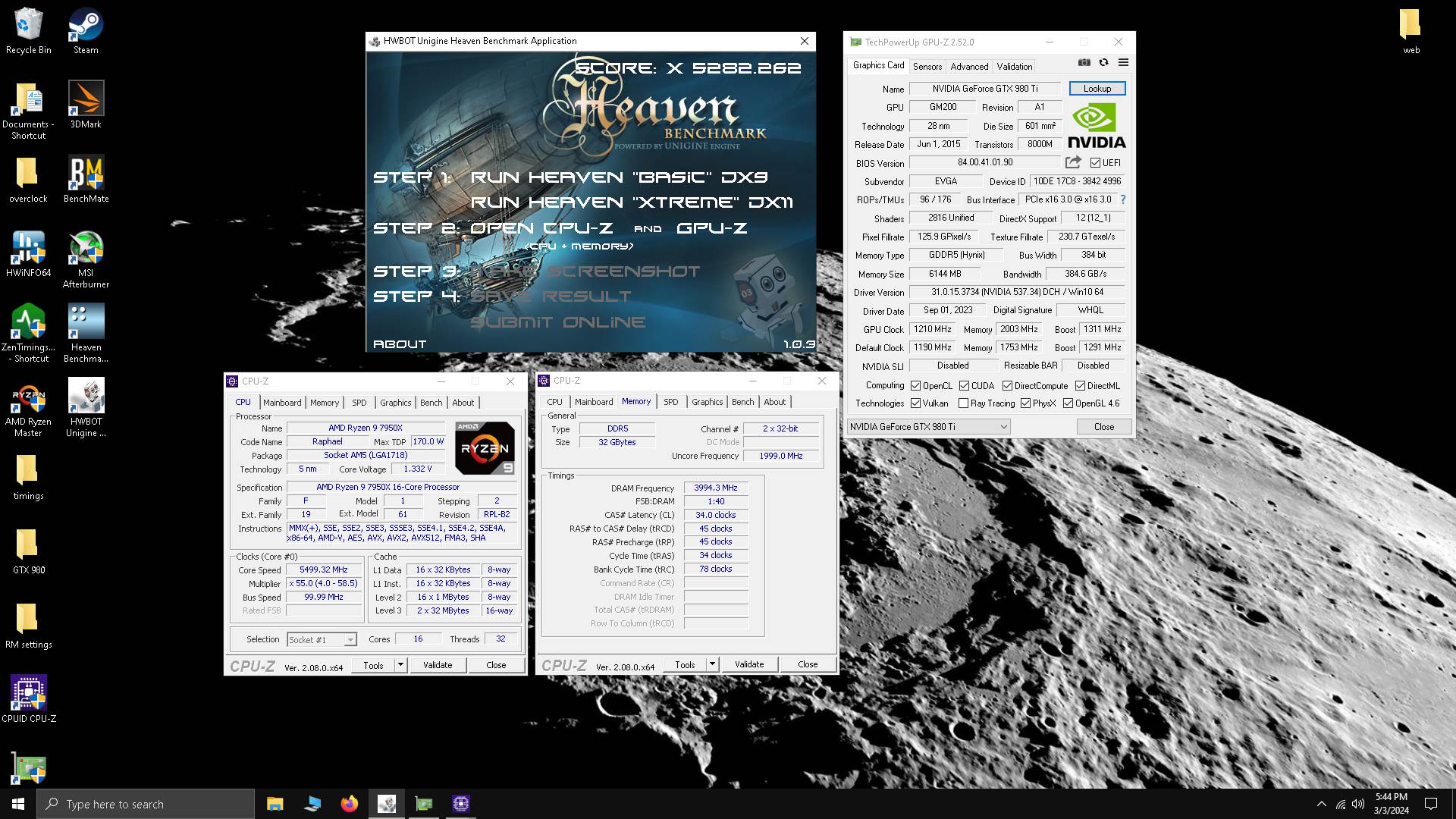Toggle the OpenCL checkbox
1456x819 pixels.
pos(915,386)
